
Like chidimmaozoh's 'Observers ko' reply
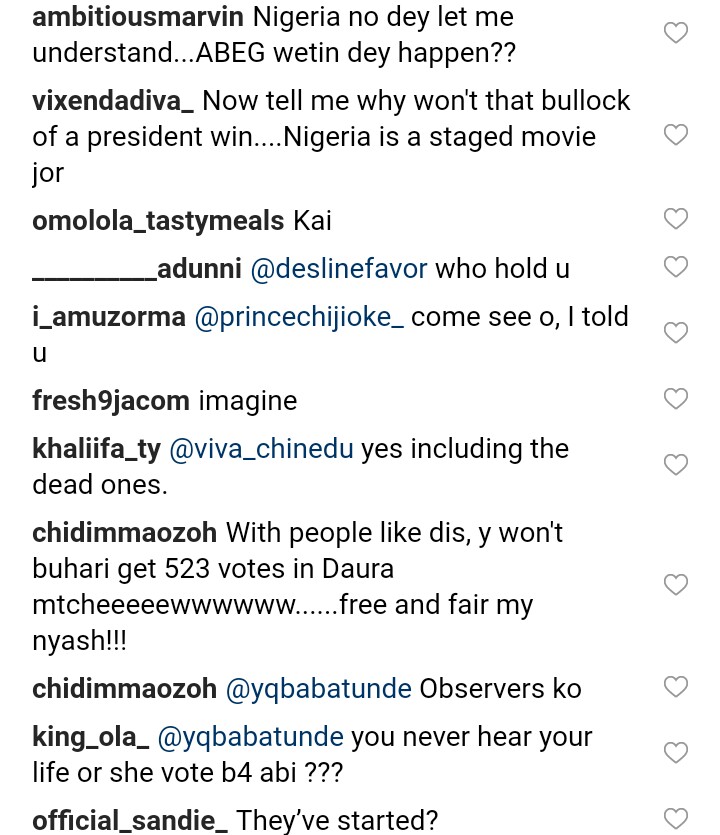coord(676,687)
